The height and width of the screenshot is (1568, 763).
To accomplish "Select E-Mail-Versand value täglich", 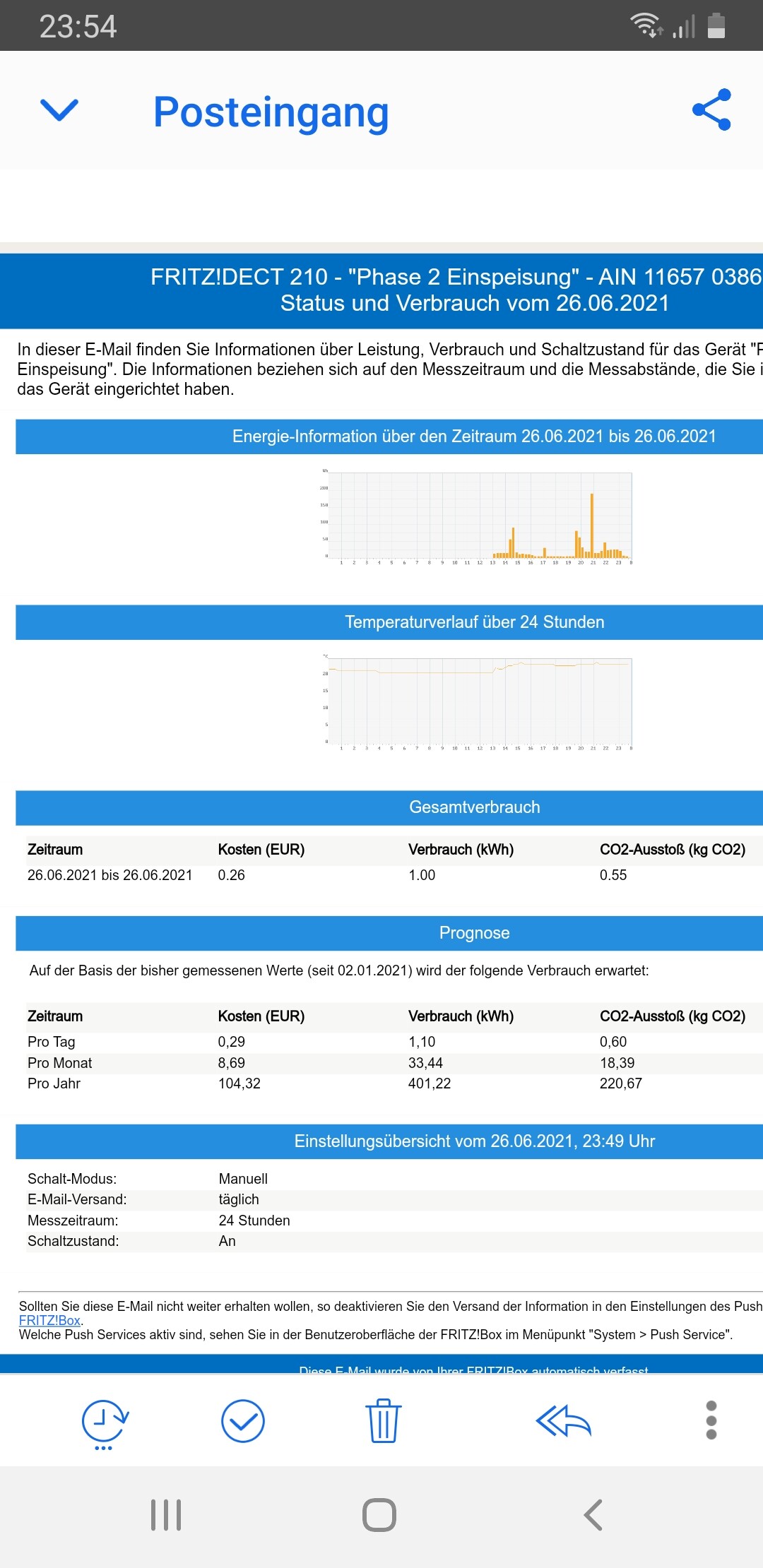I will pos(239,1199).
